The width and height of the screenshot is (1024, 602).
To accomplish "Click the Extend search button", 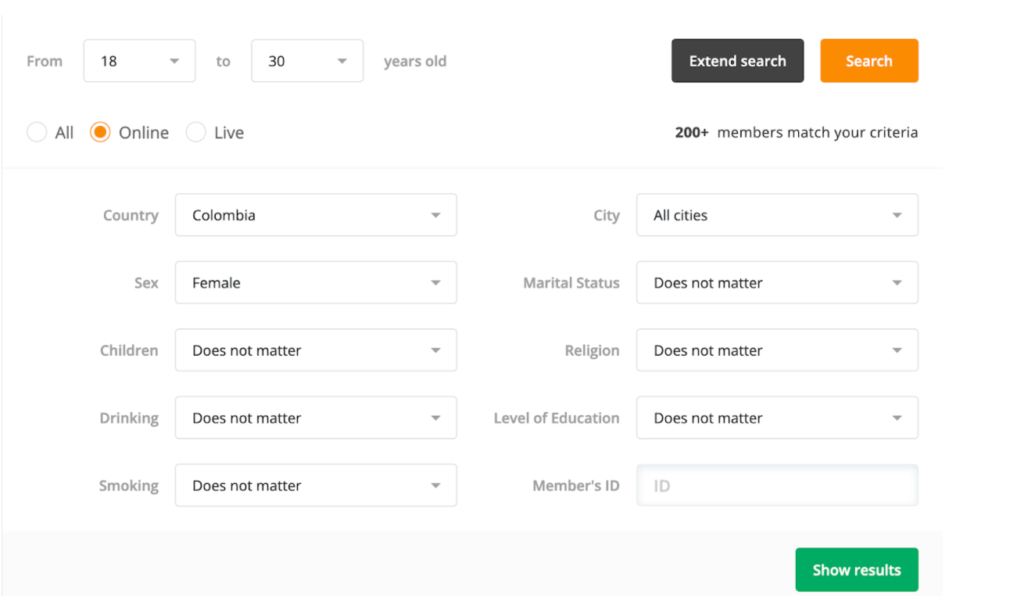I will tap(737, 61).
